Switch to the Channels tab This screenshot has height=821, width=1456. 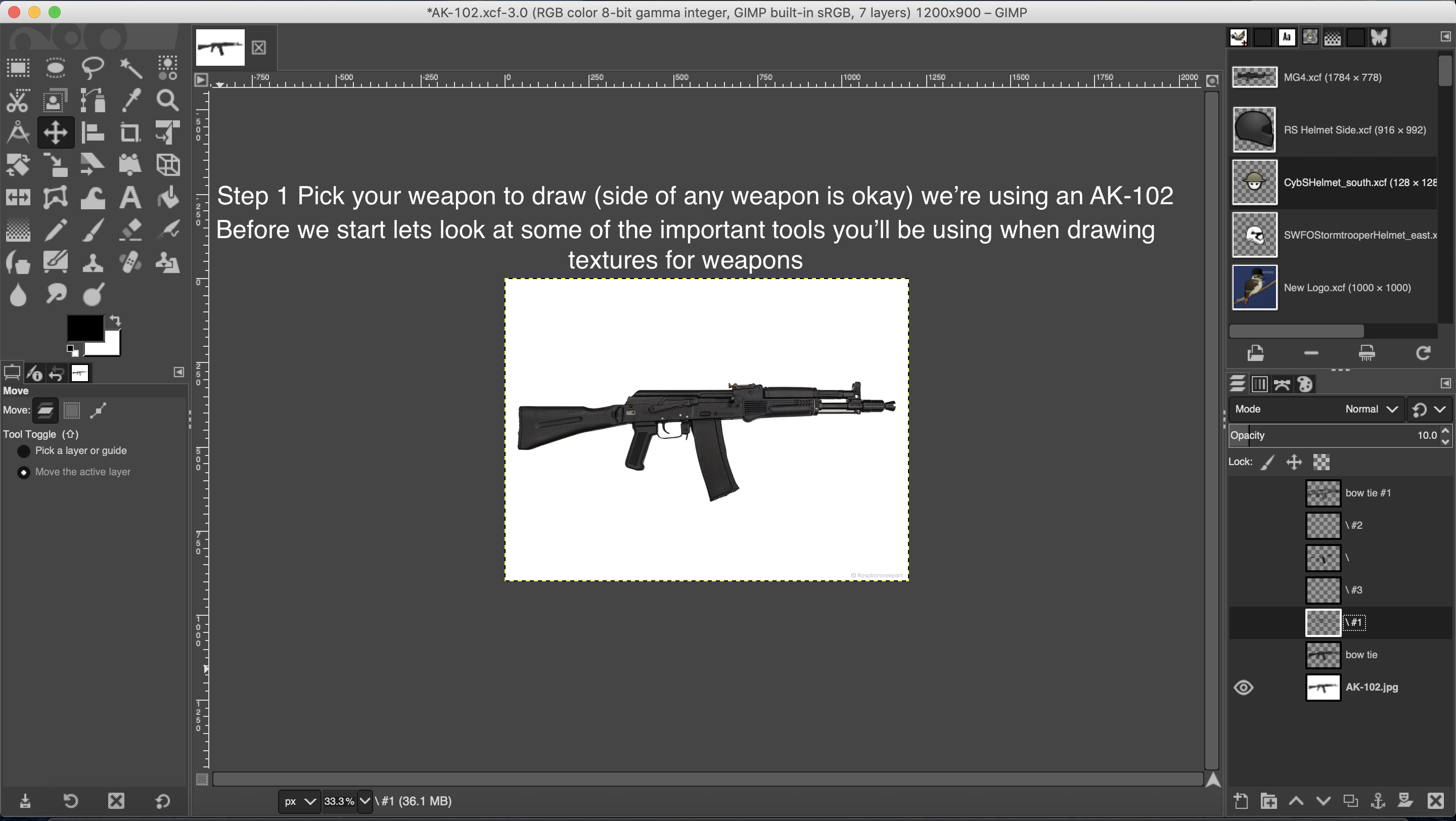pos(1260,384)
